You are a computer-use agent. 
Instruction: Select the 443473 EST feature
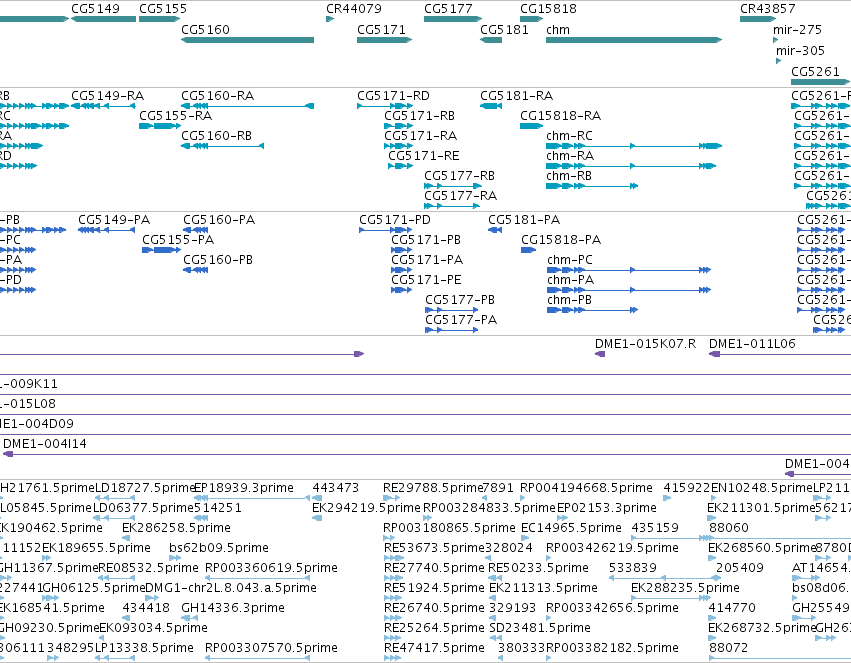(x=317, y=498)
